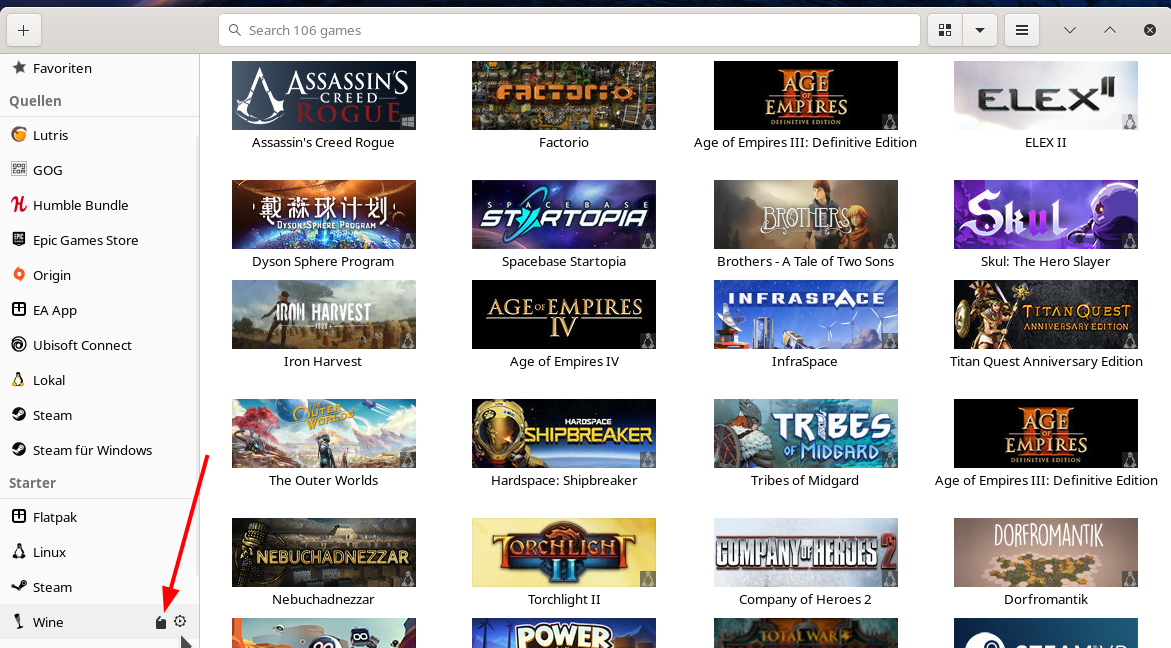Open Factorio game cover
Image resolution: width=1171 pixels, height=648 pixels.
point(564,96)
